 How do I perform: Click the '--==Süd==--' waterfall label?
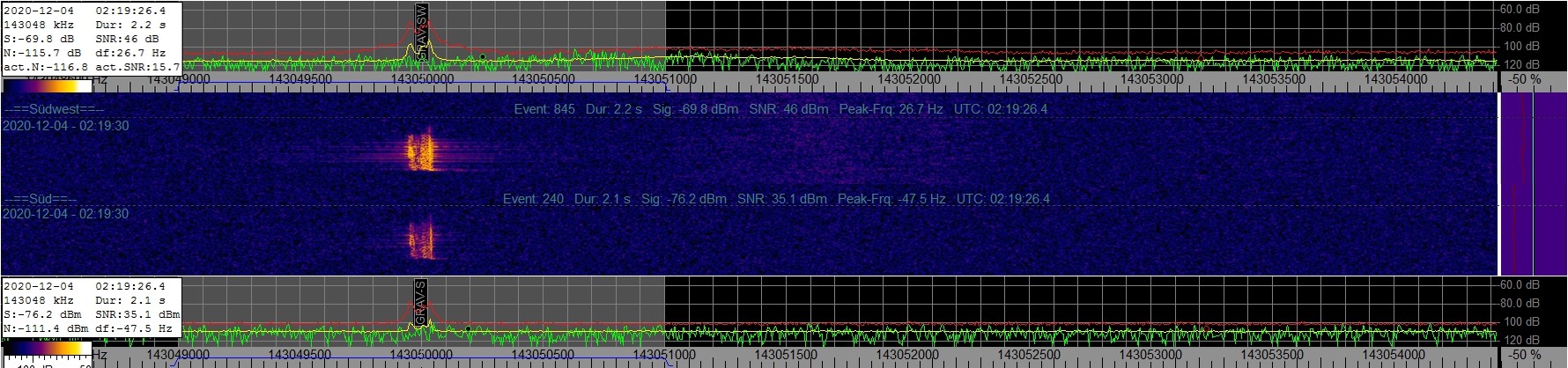41,199
